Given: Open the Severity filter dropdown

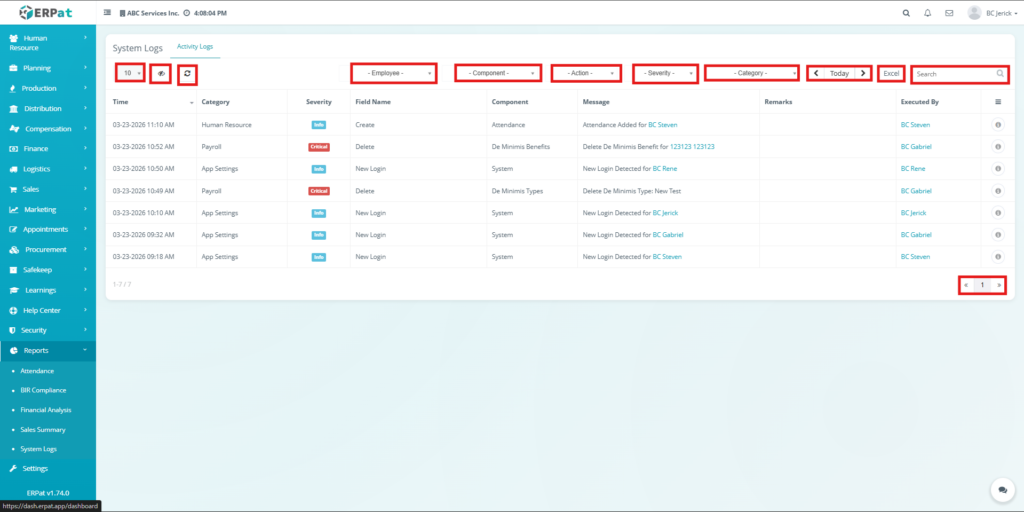Looking at the screenshot, I should pyautogui.click(x=664, y=74).
